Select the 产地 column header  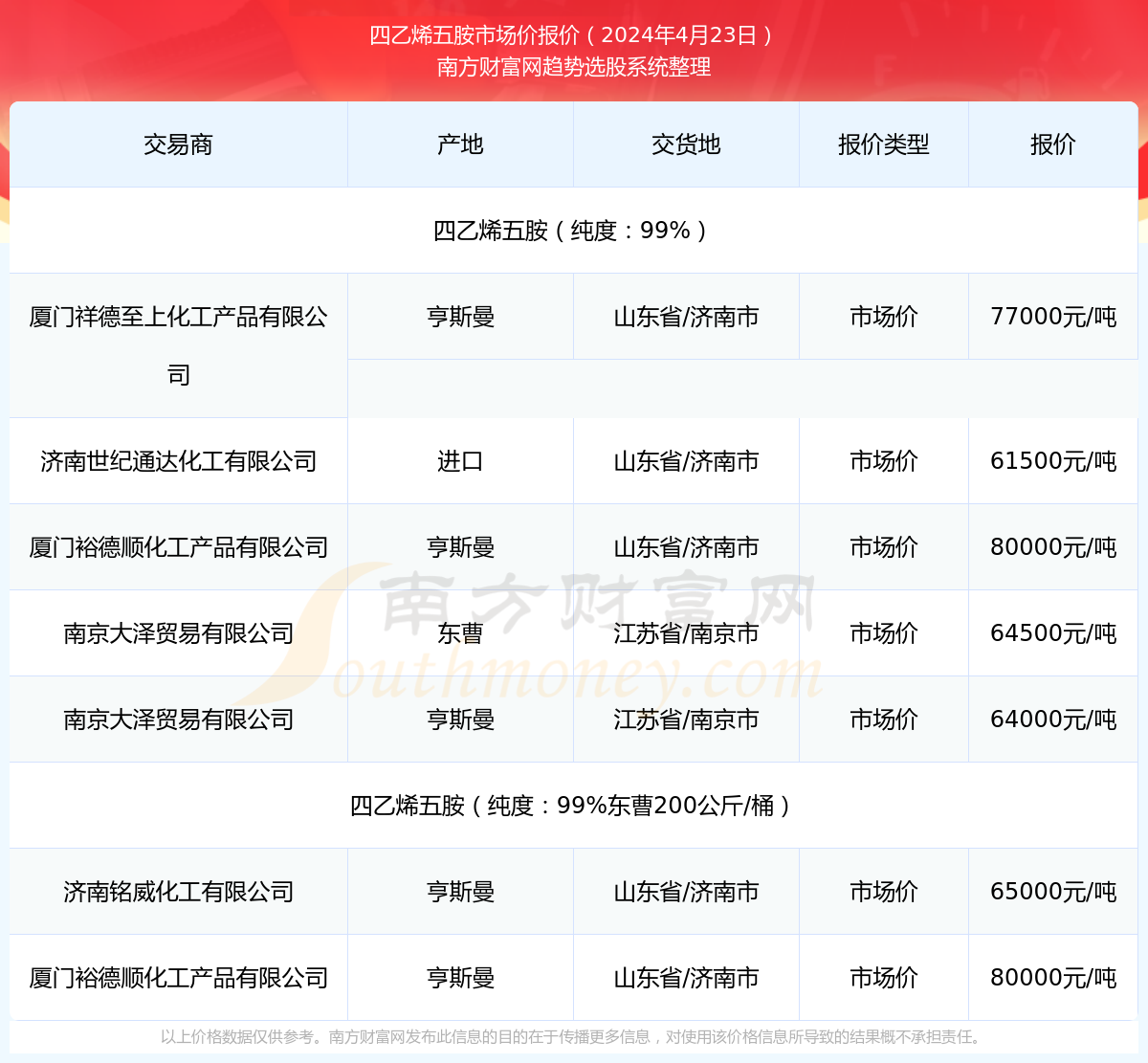(x=460, y=144)
